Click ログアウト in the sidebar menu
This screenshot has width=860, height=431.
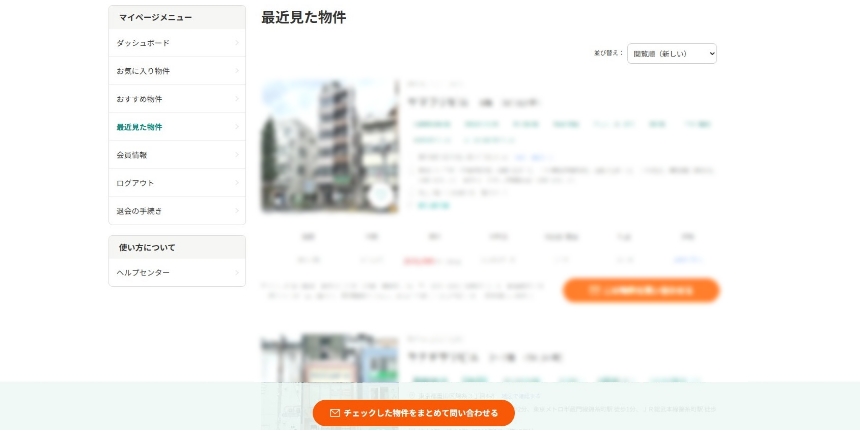pyautogui.click(x=177, y=183)
